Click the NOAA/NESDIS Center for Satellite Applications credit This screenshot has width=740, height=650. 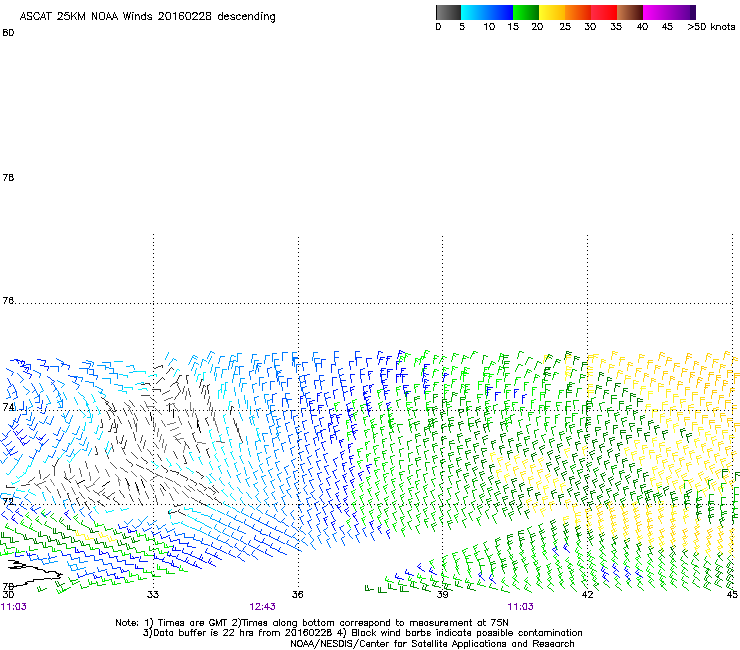click(x=432, y=644)
